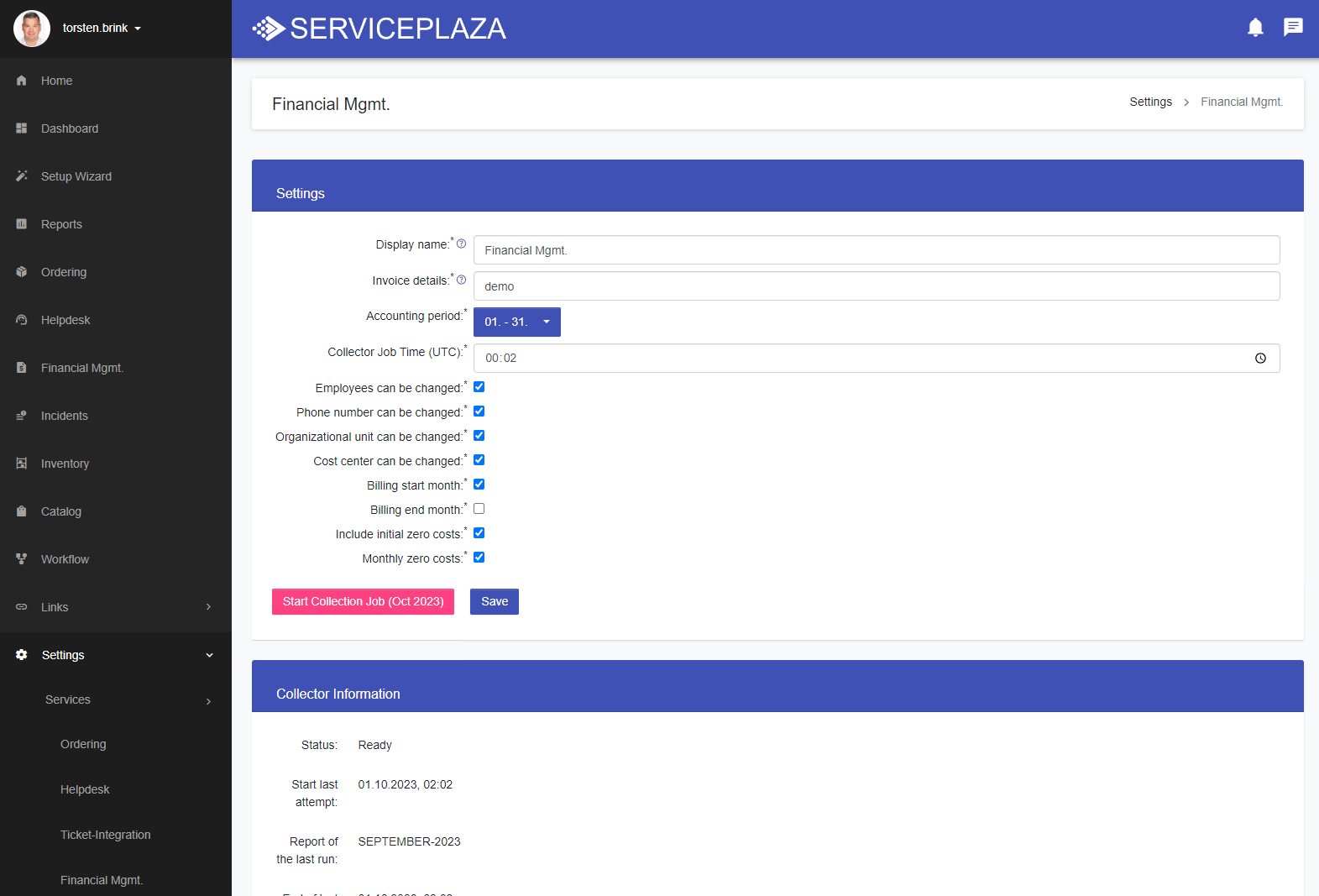Click the Invoice details help icon
This screenshot has width=1319, height=896.
[x=461, y=280]
